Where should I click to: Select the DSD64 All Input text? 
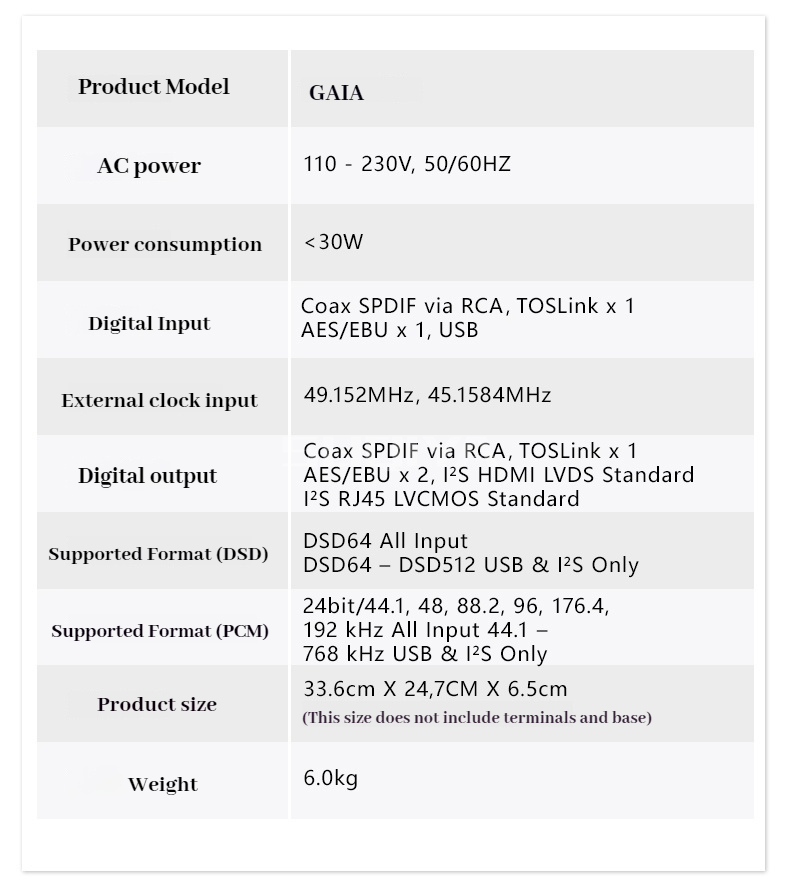pos(385,542)
